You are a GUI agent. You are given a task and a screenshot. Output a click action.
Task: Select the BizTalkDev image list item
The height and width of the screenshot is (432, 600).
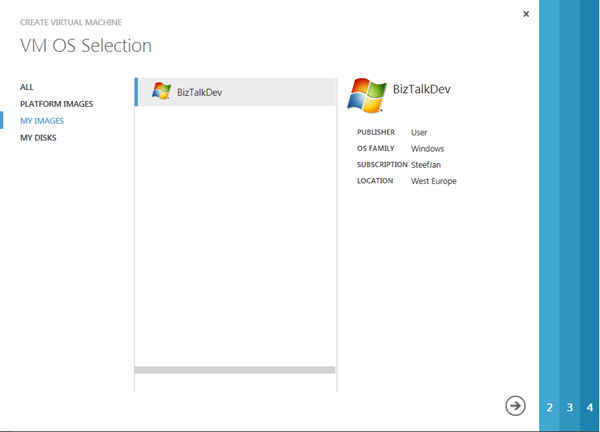235,92
